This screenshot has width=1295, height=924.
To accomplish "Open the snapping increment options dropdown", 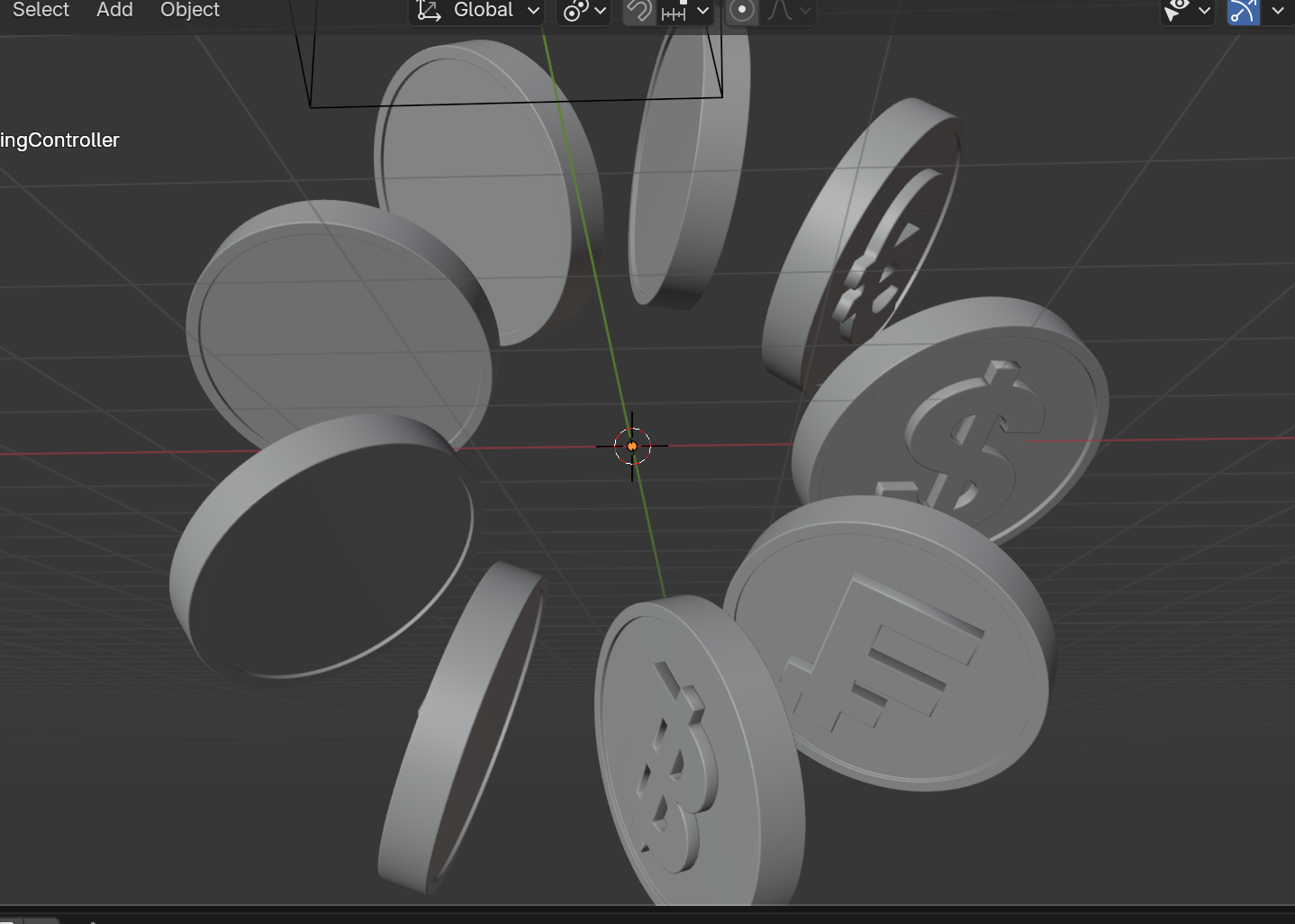I will (x=686, y=11).
